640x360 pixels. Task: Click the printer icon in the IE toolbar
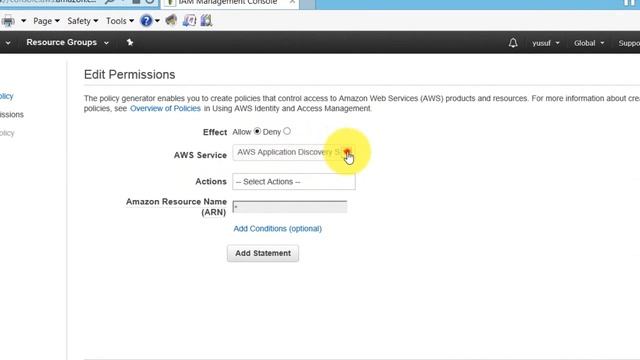click(x=8, y=21)
